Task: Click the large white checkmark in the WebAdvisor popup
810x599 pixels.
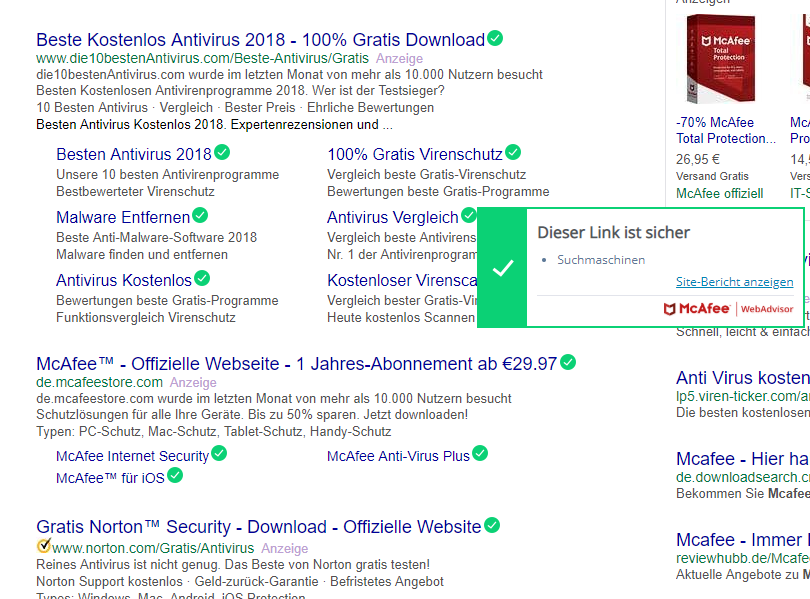Action: [x=504, y=268]
